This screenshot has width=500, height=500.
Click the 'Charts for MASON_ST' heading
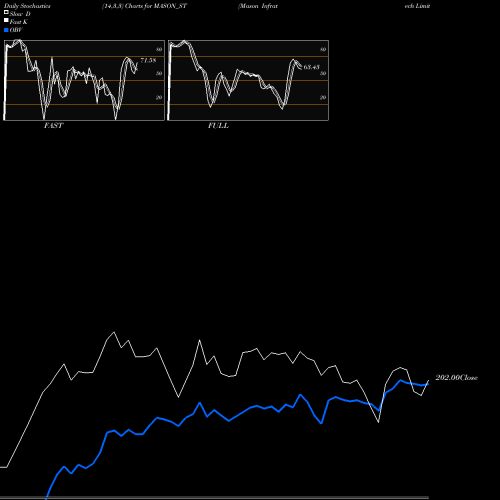156,6
